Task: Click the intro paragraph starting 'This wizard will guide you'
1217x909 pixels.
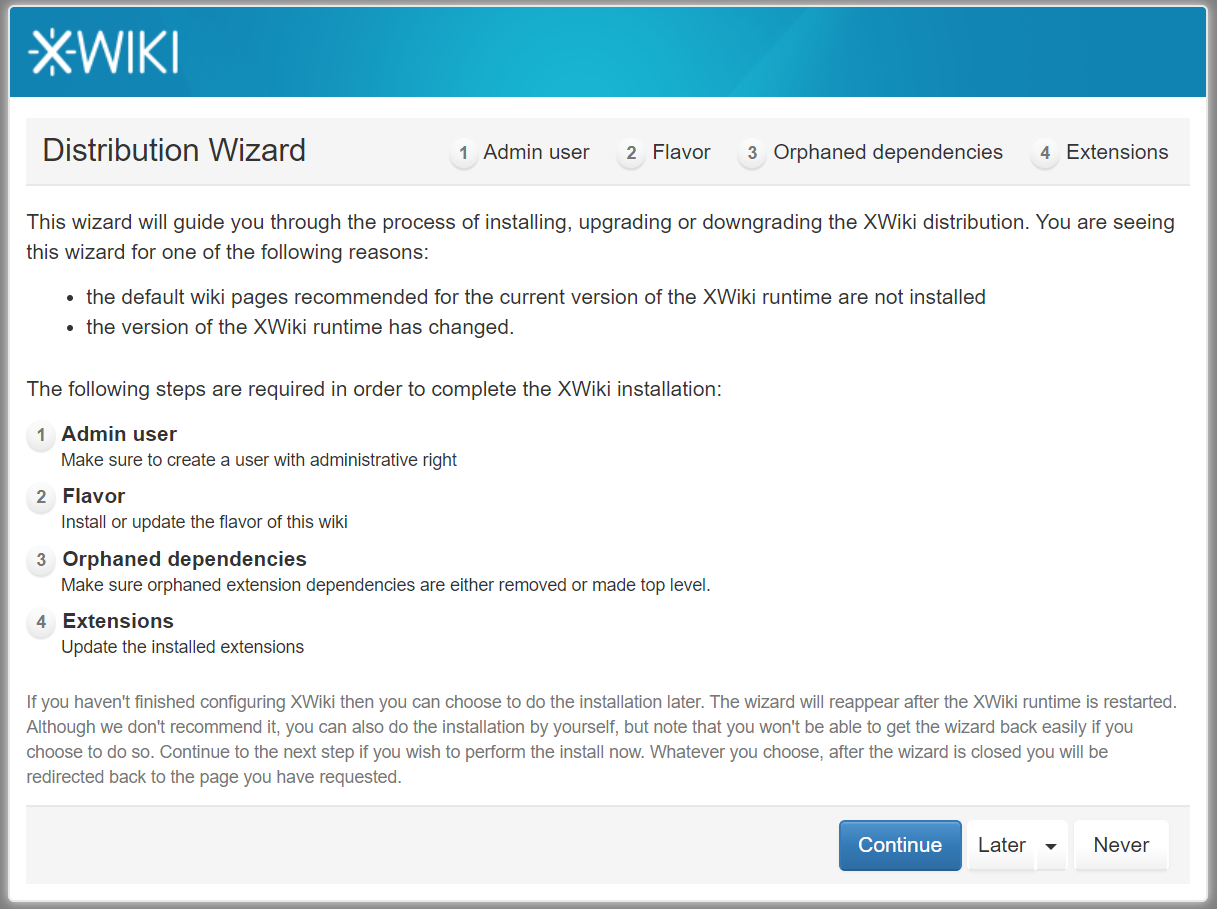Action: click(x=600, y=237)
